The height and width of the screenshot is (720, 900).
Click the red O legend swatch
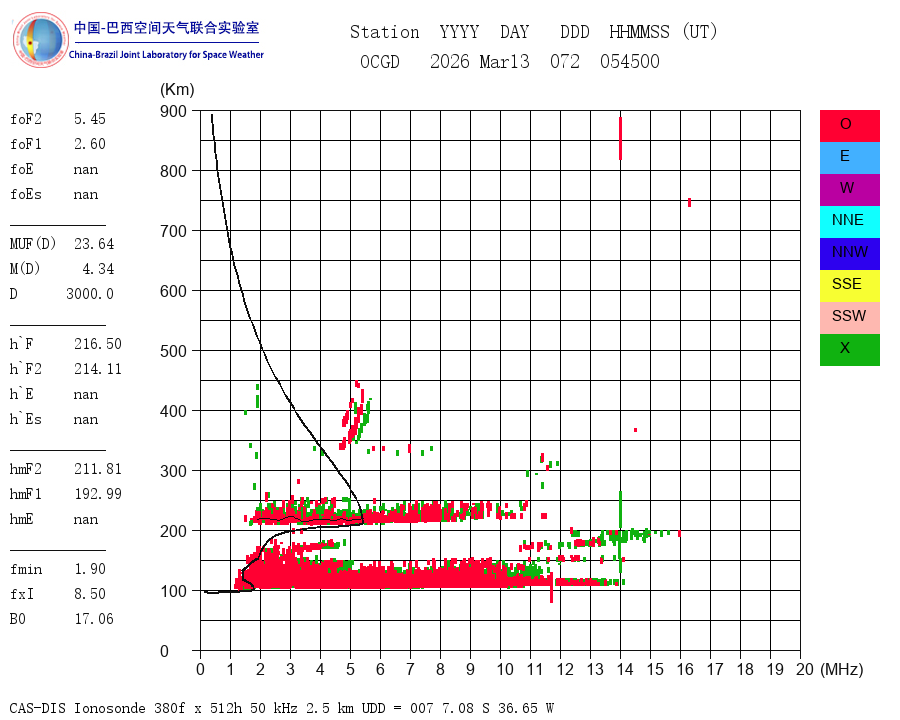[849, 126]
